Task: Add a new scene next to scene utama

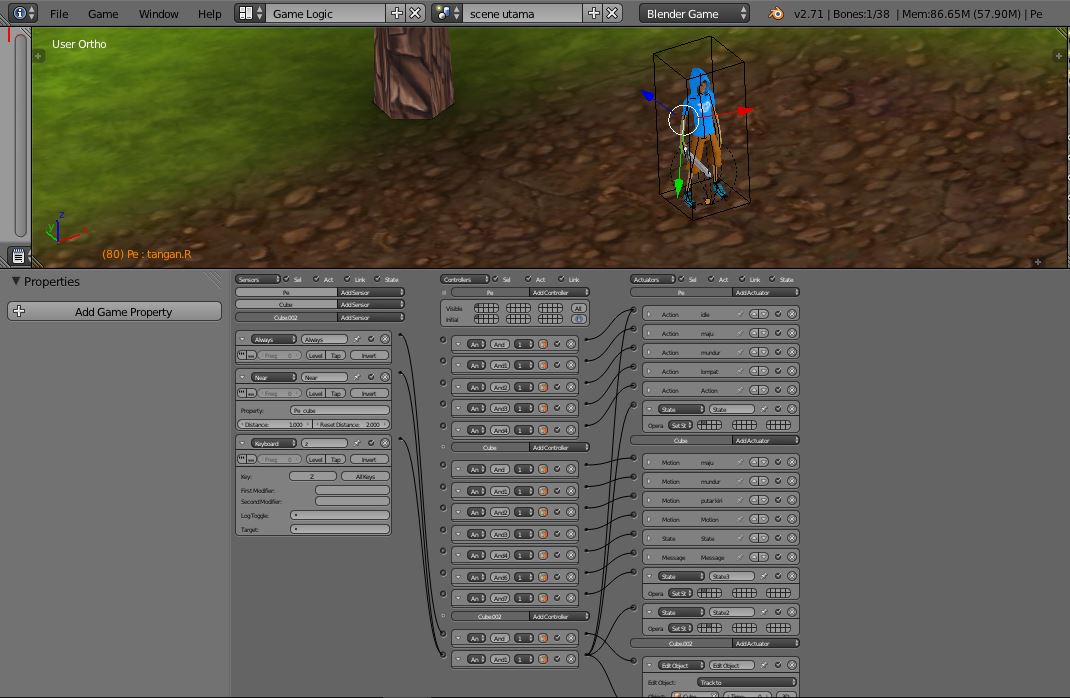Action: click(x=594, y=13)
